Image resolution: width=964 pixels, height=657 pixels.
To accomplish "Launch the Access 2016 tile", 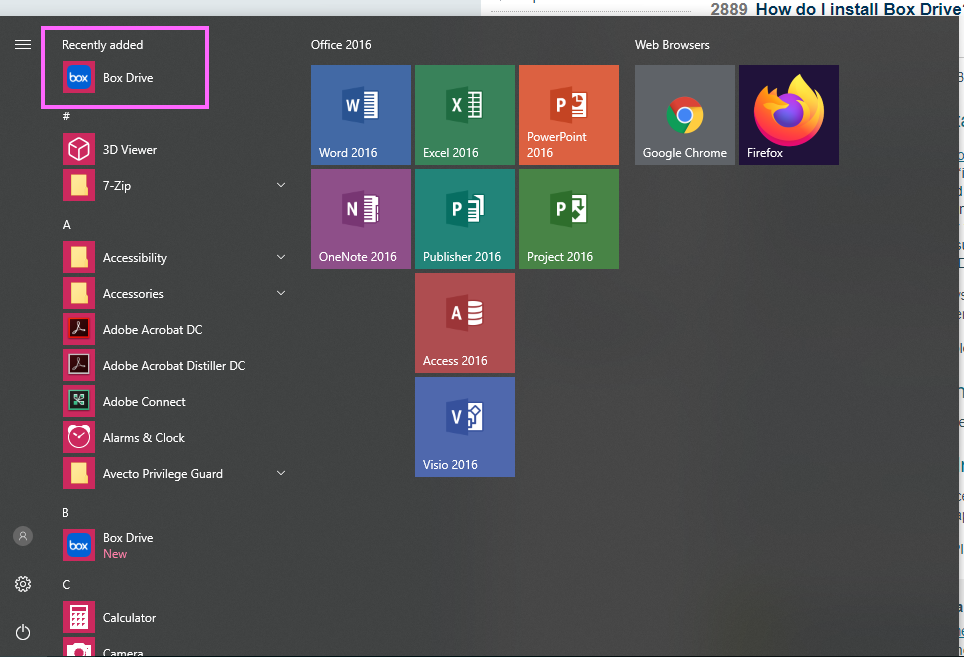I will [465, 323].
